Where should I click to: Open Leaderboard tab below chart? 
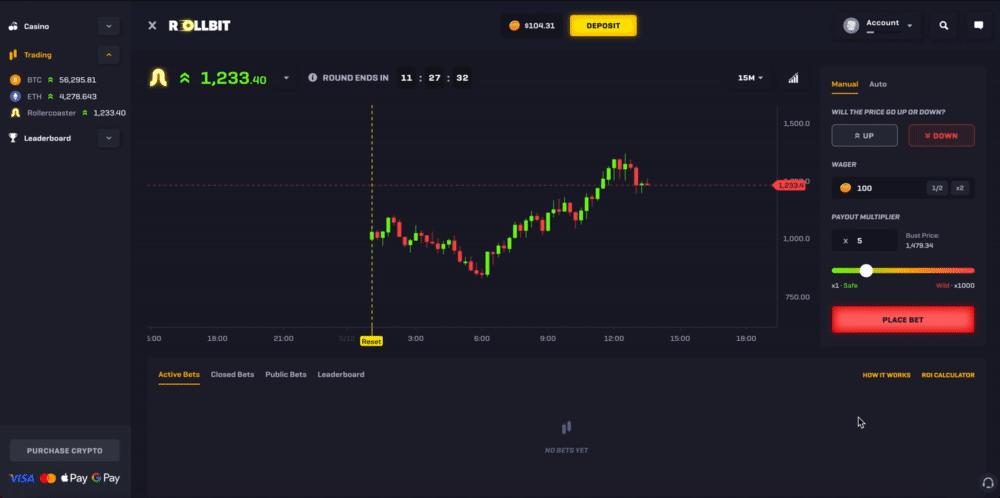(x=341, y=374)
